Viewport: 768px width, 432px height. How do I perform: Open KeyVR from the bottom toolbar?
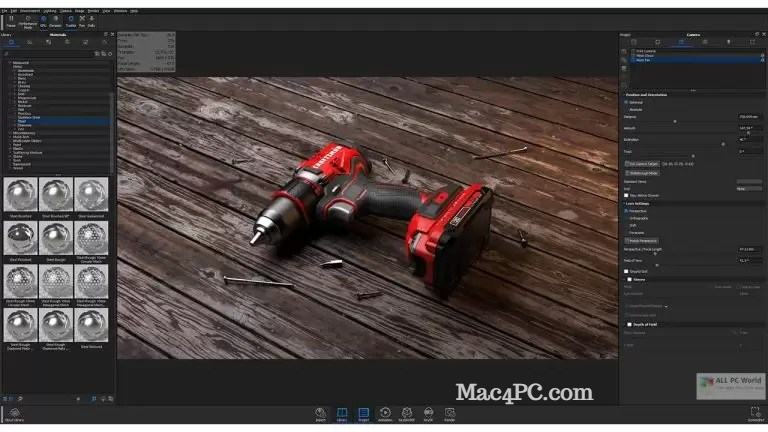click(428, 414)
